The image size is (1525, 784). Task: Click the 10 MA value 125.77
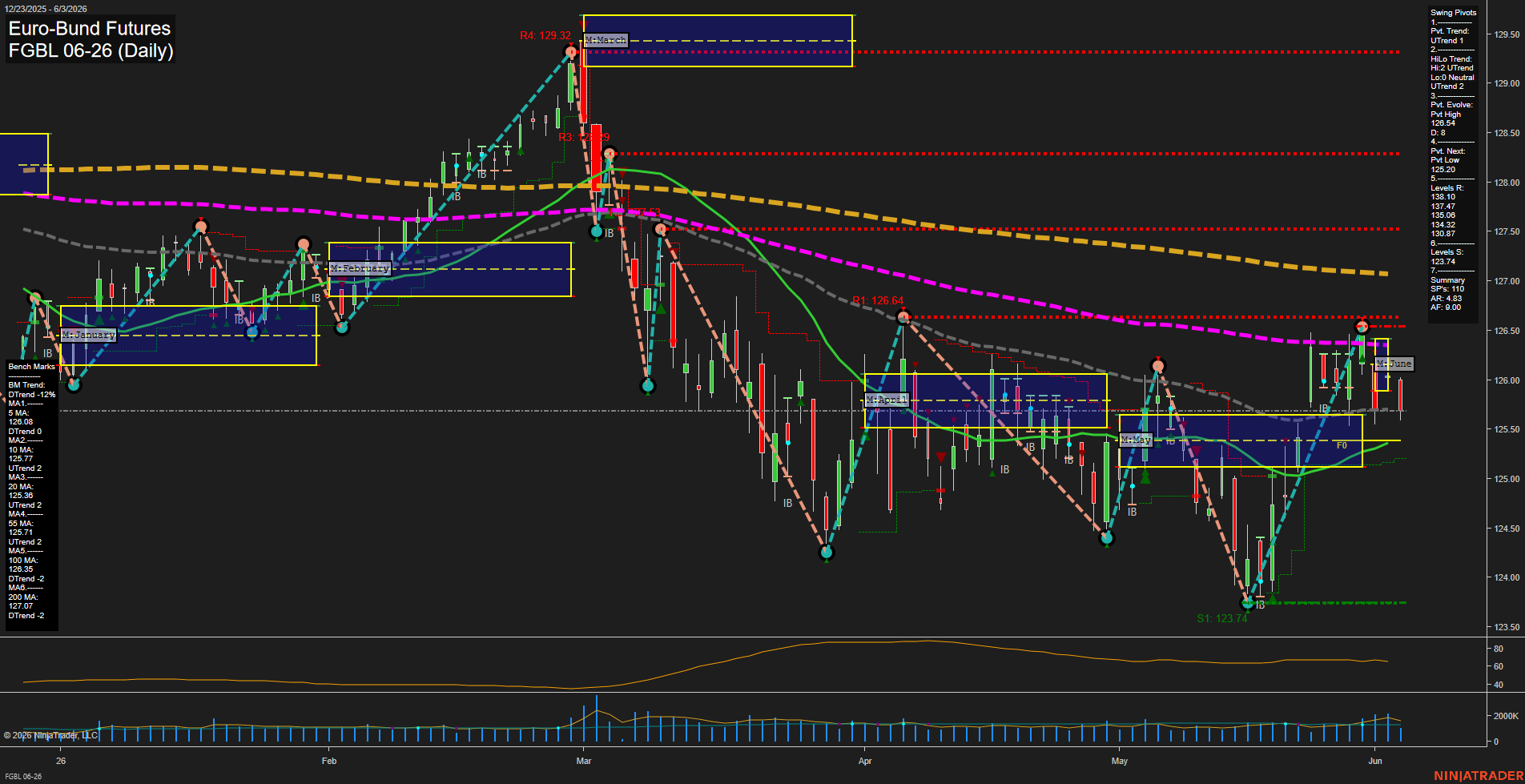pos(21,459)
